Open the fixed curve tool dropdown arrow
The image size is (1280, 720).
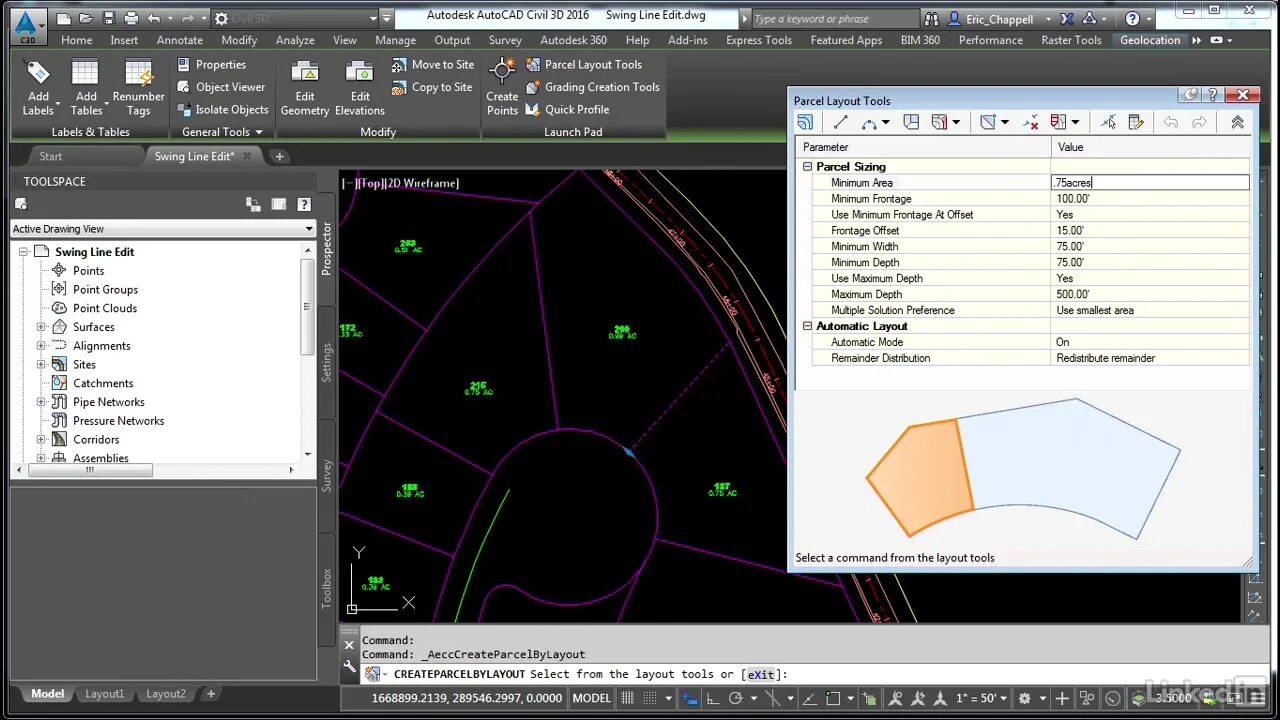tap(886, 122)
